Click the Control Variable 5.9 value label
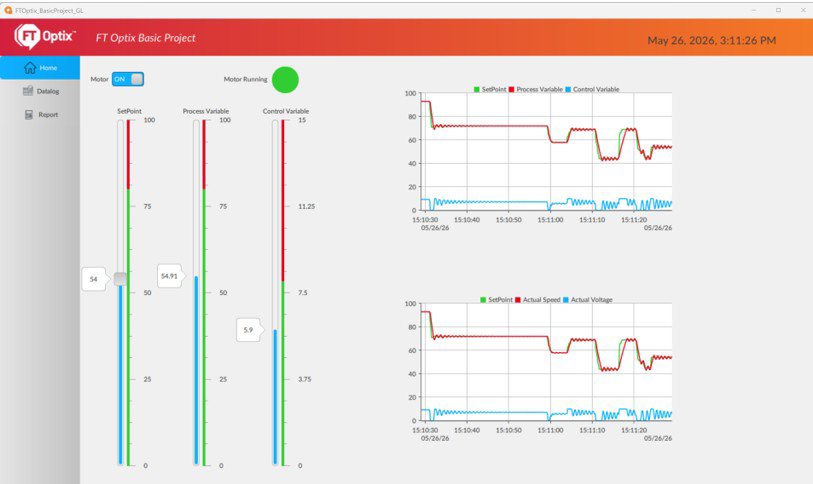Viewport: 813px width, 484px height. tap(248, 330)
